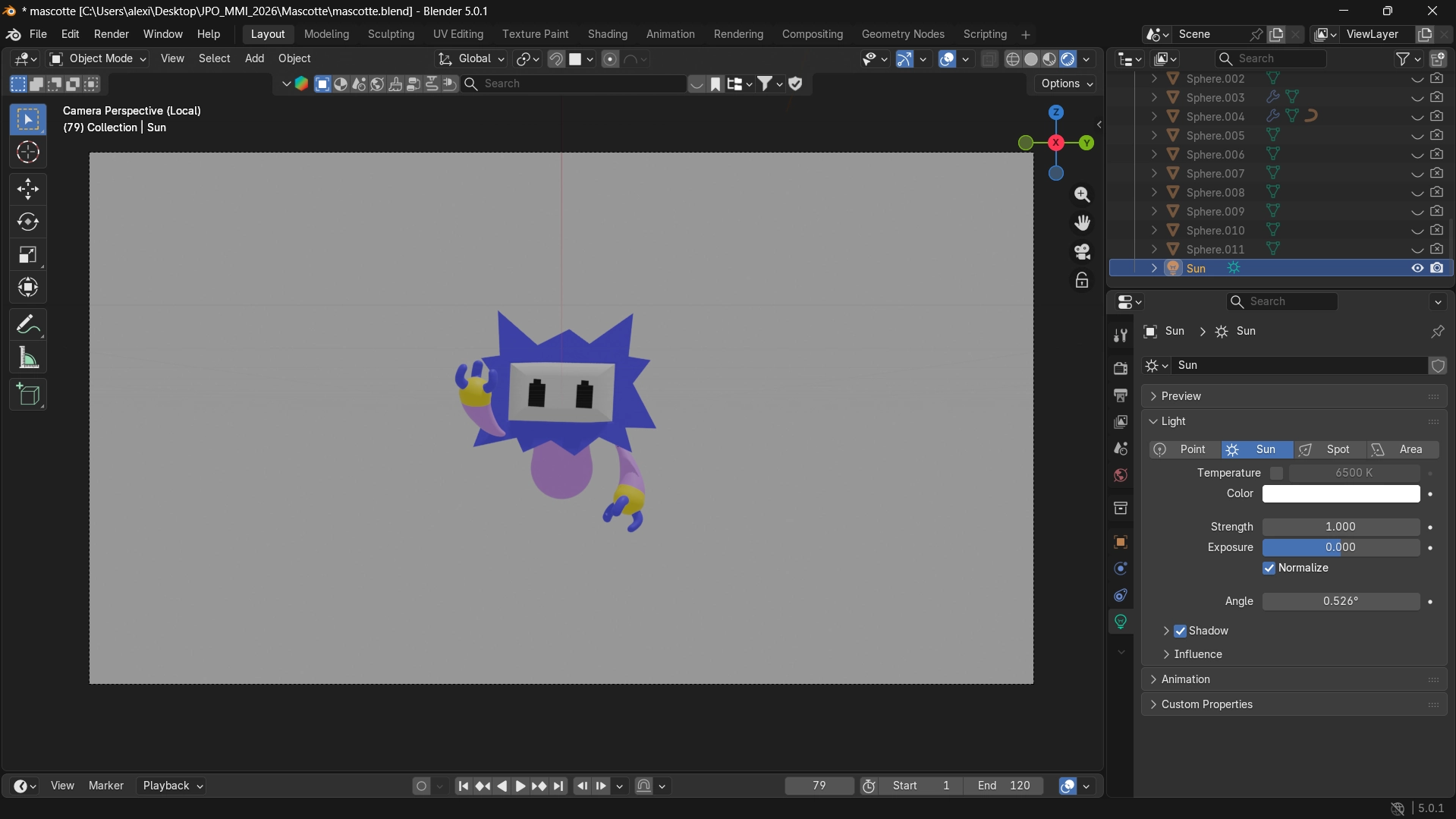
Task: Open the Render menu
Action: click(111, 34)
